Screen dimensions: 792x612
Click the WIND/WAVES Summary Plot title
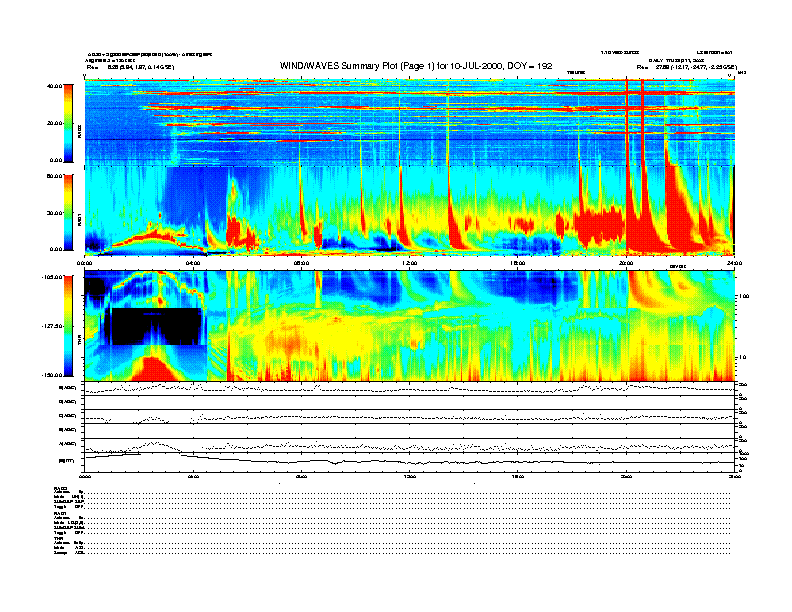416,66
